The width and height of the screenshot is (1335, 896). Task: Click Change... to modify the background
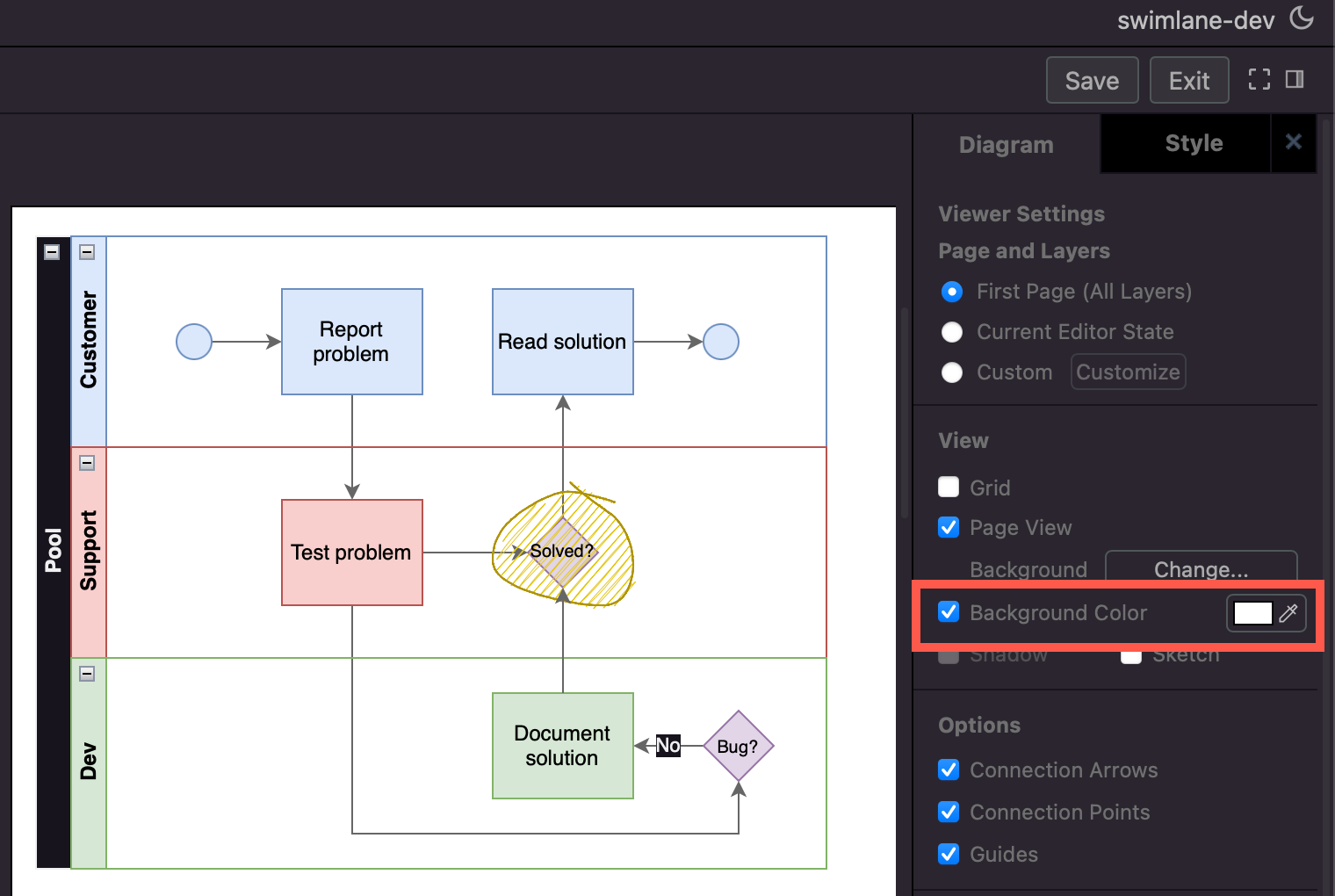[x=1200, y=569]
